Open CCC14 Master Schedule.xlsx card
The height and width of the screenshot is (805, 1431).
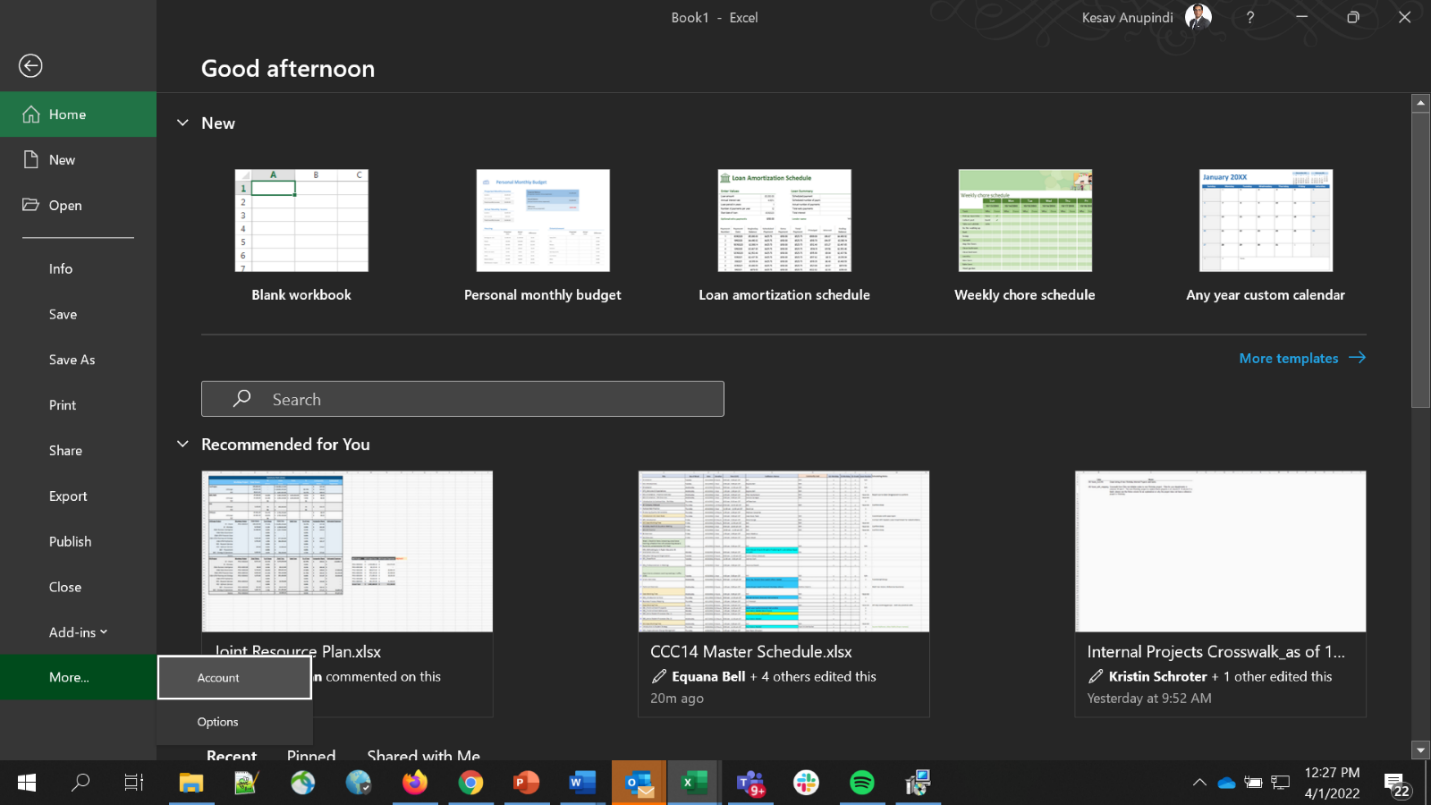[784, 594]
